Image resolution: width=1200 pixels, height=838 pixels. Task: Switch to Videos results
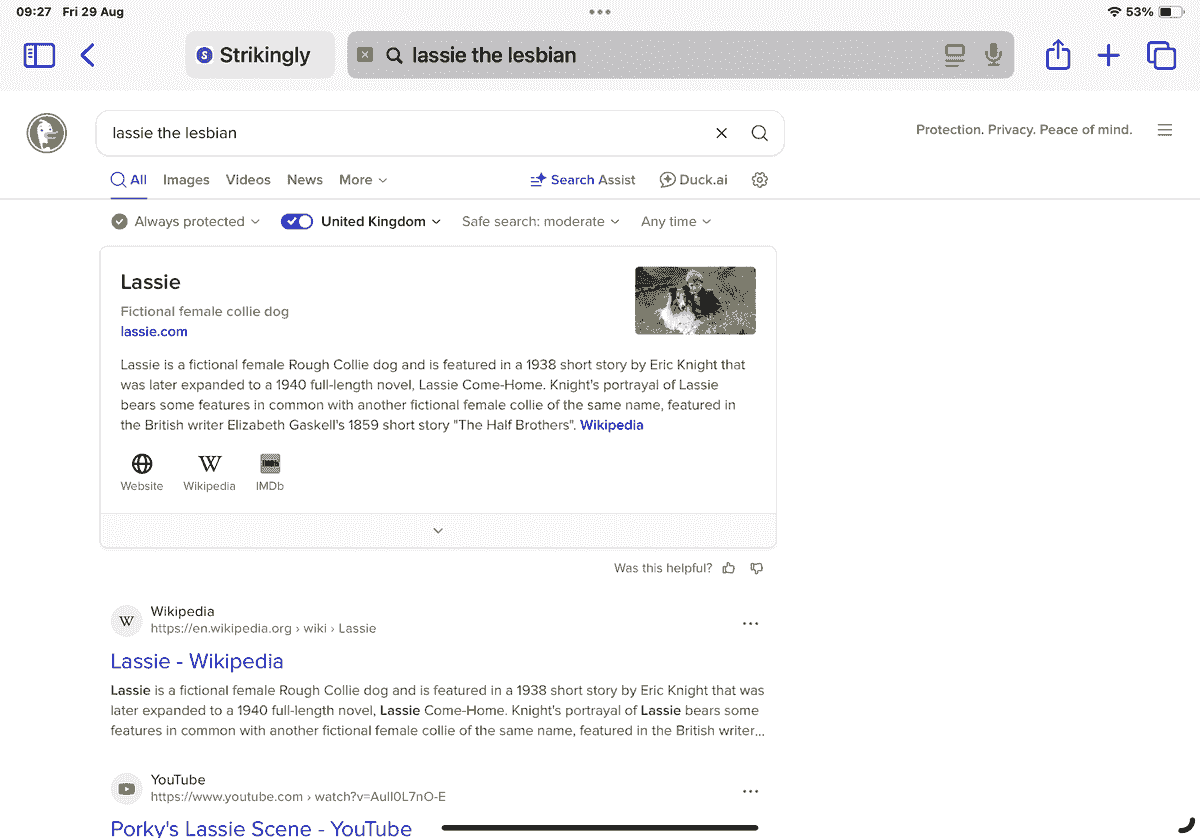pyautogui.click(x=248, y=180)
